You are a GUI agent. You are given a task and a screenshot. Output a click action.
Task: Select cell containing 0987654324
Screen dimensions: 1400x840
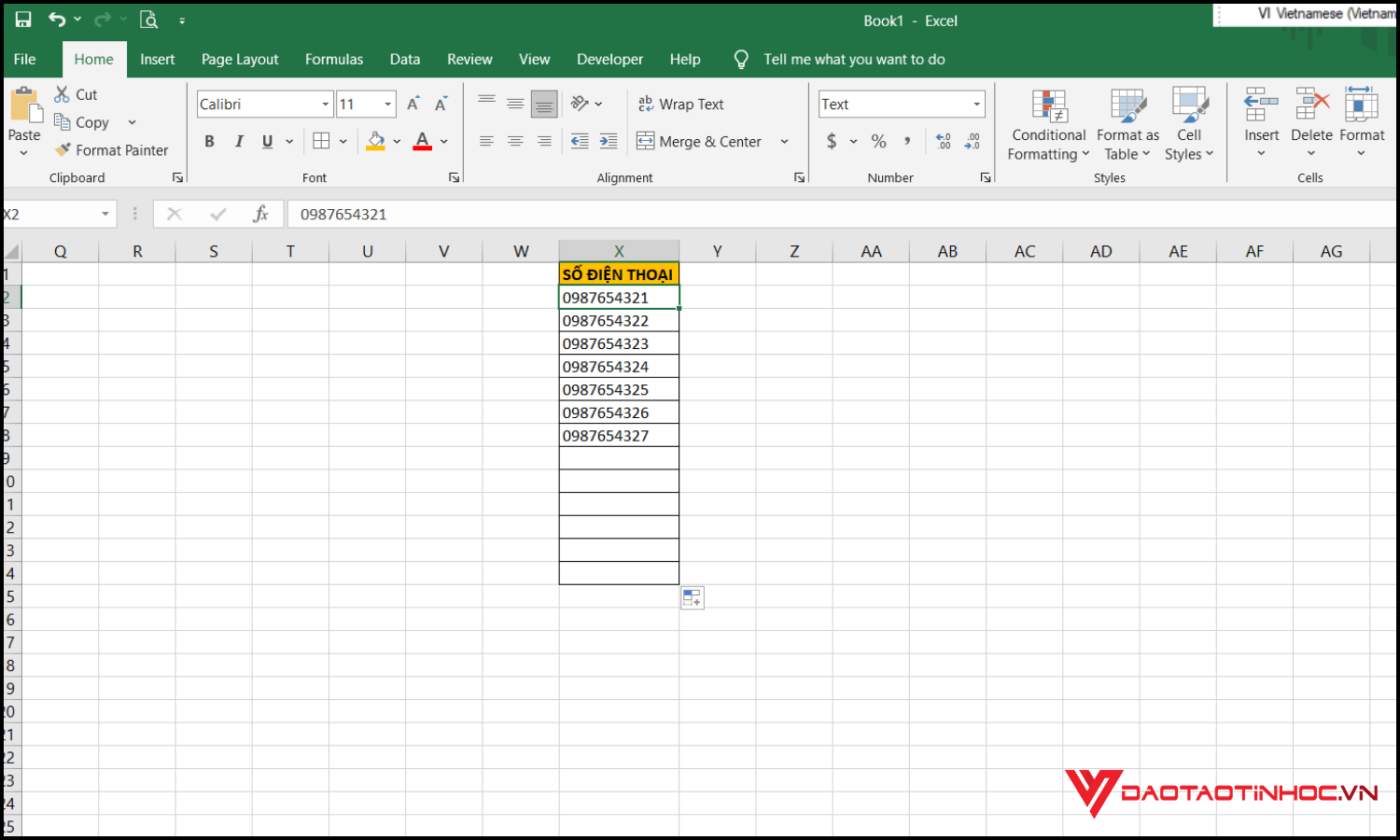pos(619,367)
